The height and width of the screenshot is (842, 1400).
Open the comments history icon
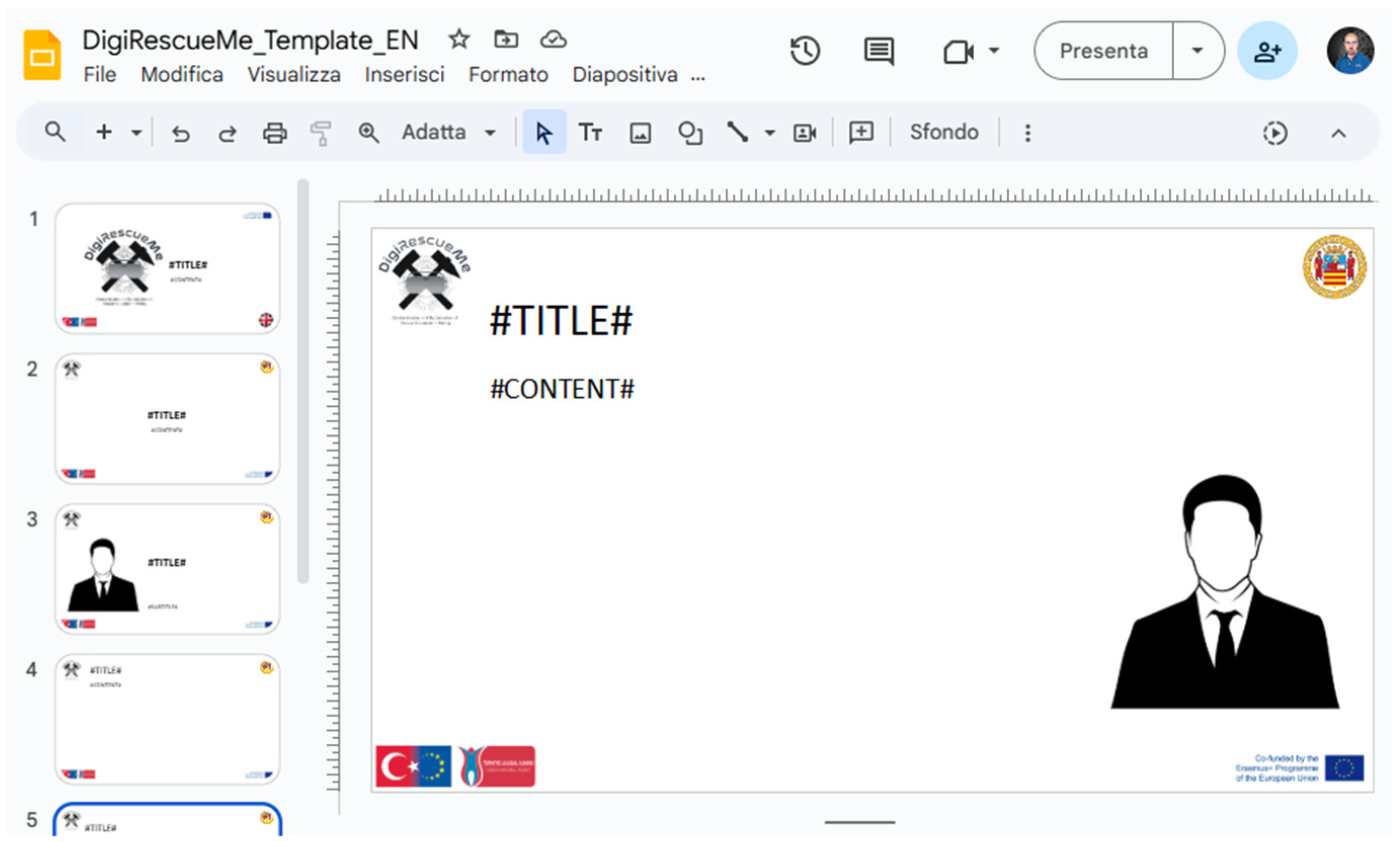tap(879, 51)
